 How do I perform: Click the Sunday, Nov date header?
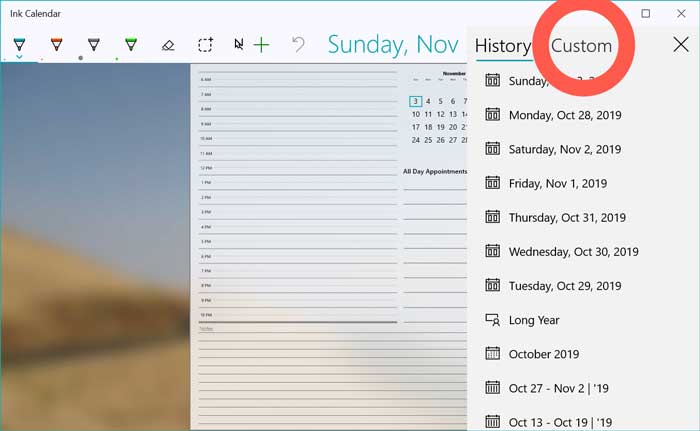(393, 45)
